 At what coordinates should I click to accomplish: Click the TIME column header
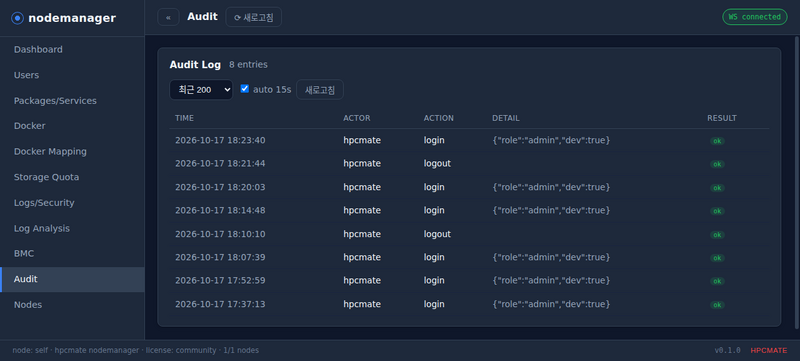pyautogui.click(x=184, y=118)
